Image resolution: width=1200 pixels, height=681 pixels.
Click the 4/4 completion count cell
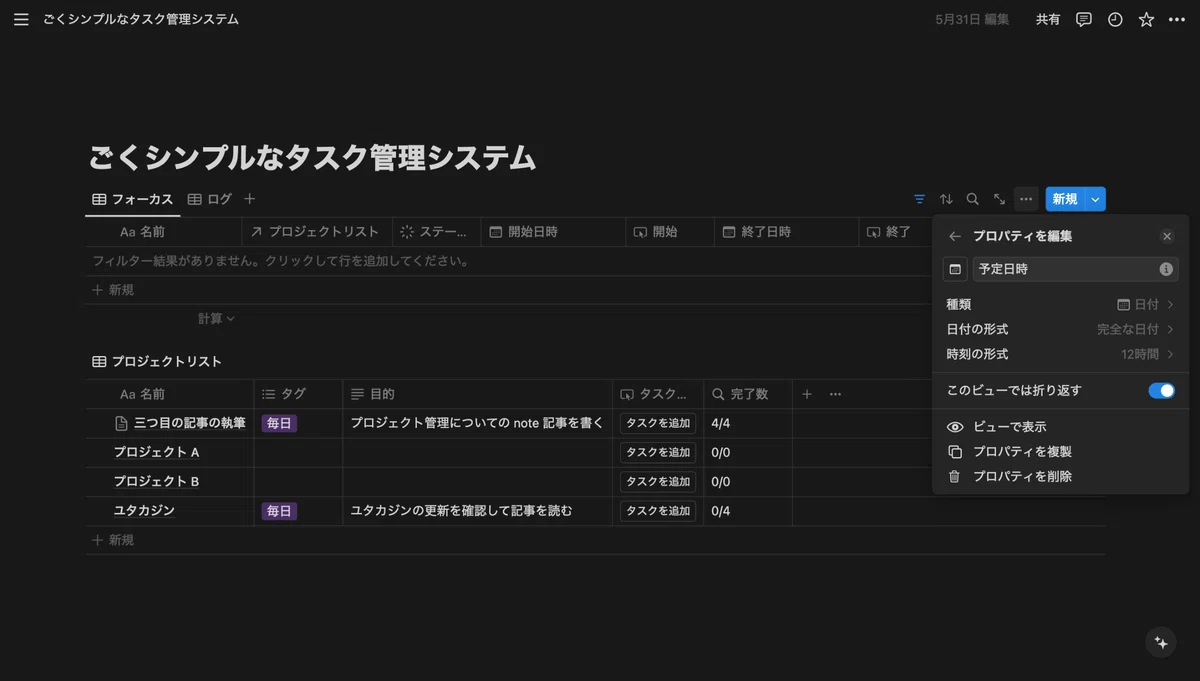(x=748, y=423)
